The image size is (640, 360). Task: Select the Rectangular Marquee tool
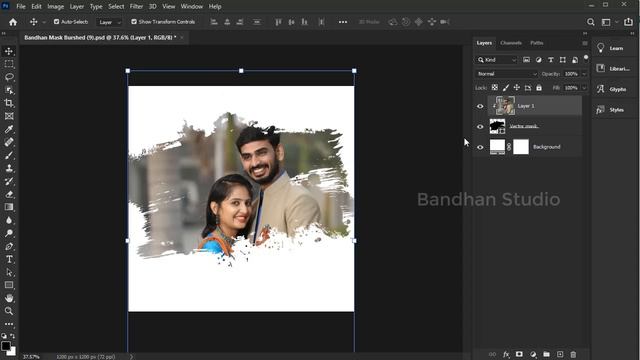[9, 64]
